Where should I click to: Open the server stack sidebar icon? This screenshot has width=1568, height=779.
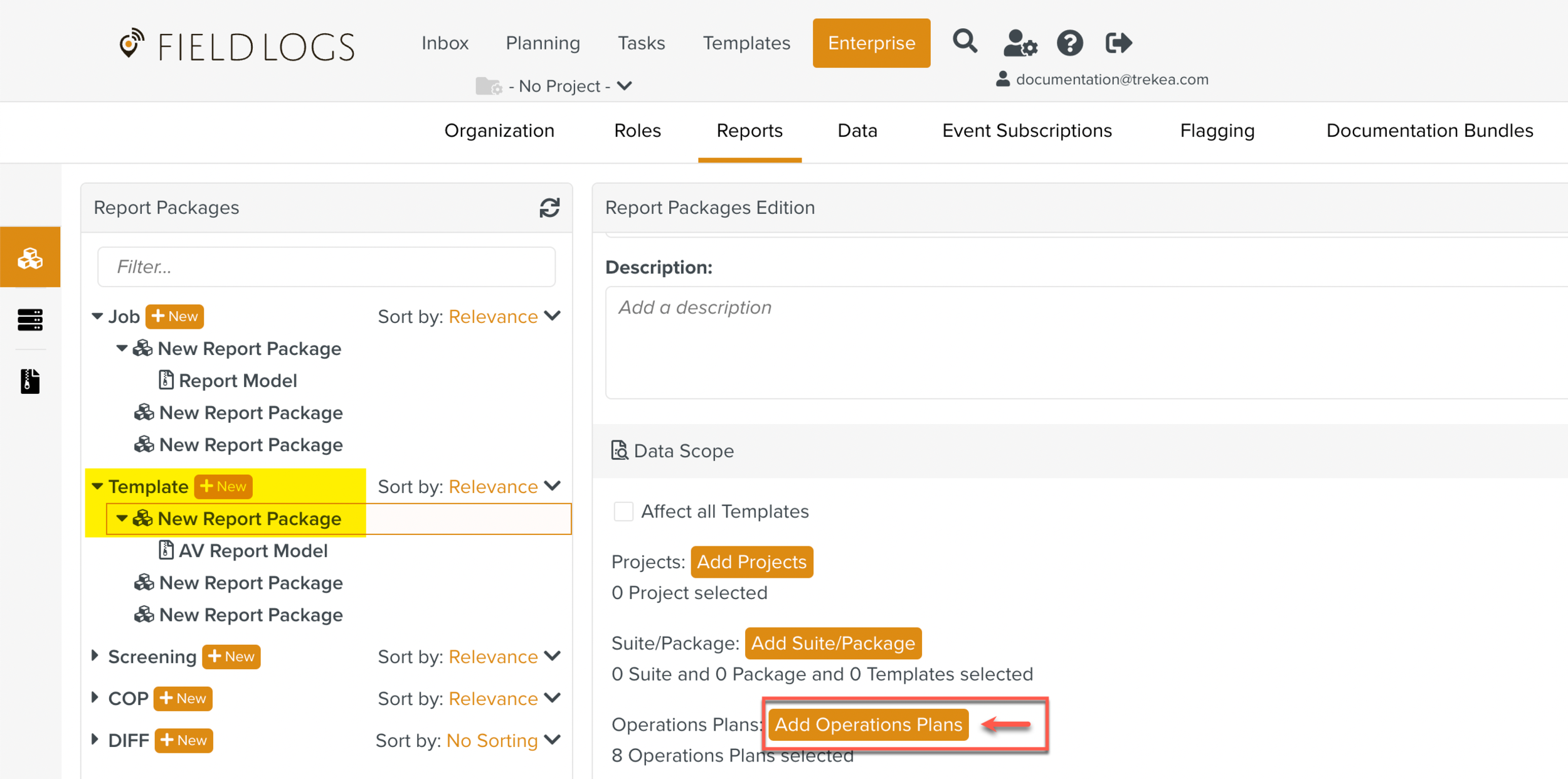tap(30, 319)
